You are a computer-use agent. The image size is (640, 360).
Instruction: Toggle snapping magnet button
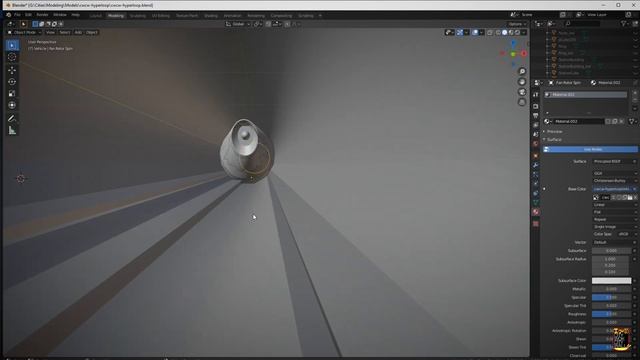tap(268, 24)
